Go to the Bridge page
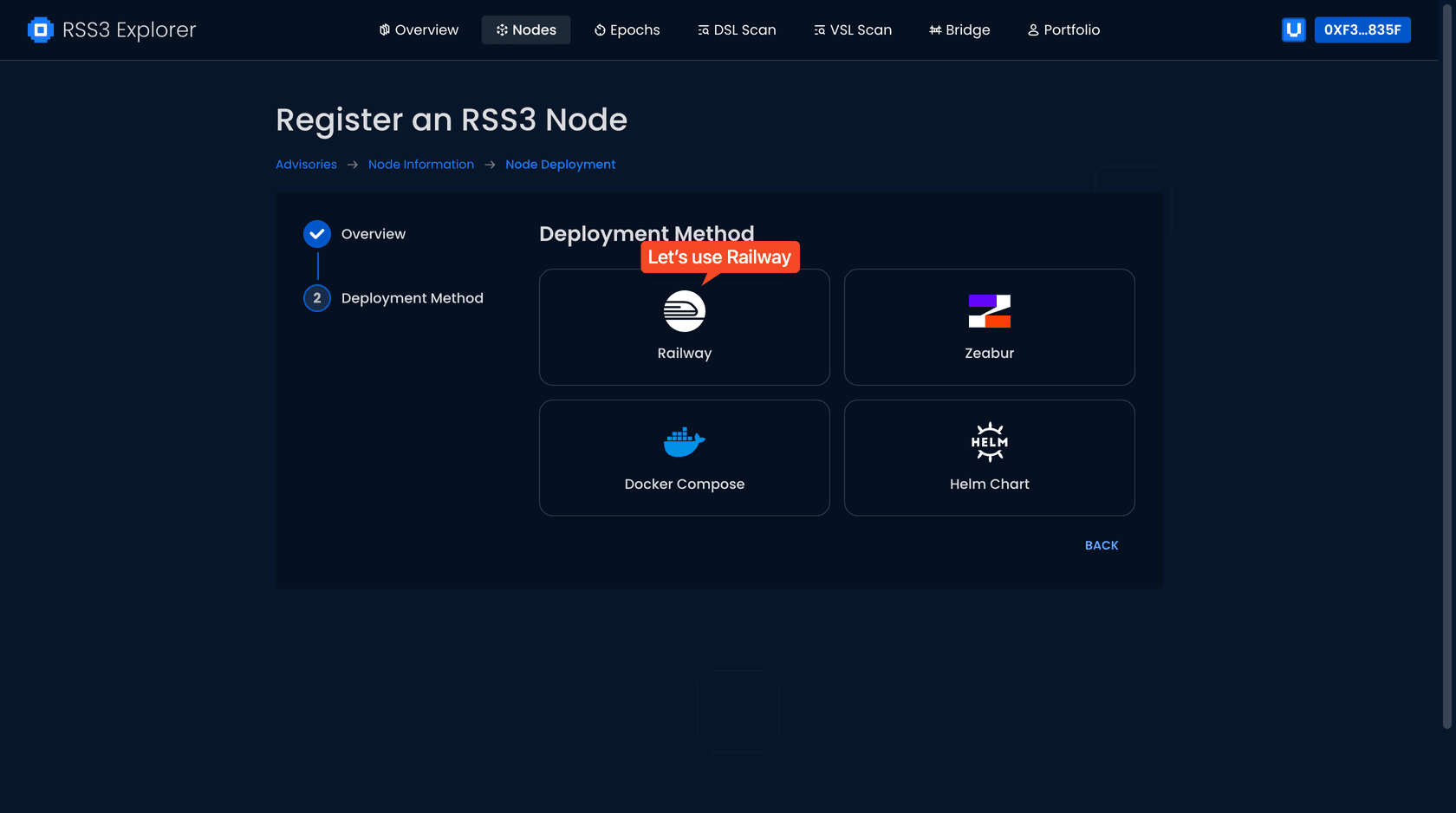 tap(959, 29)
